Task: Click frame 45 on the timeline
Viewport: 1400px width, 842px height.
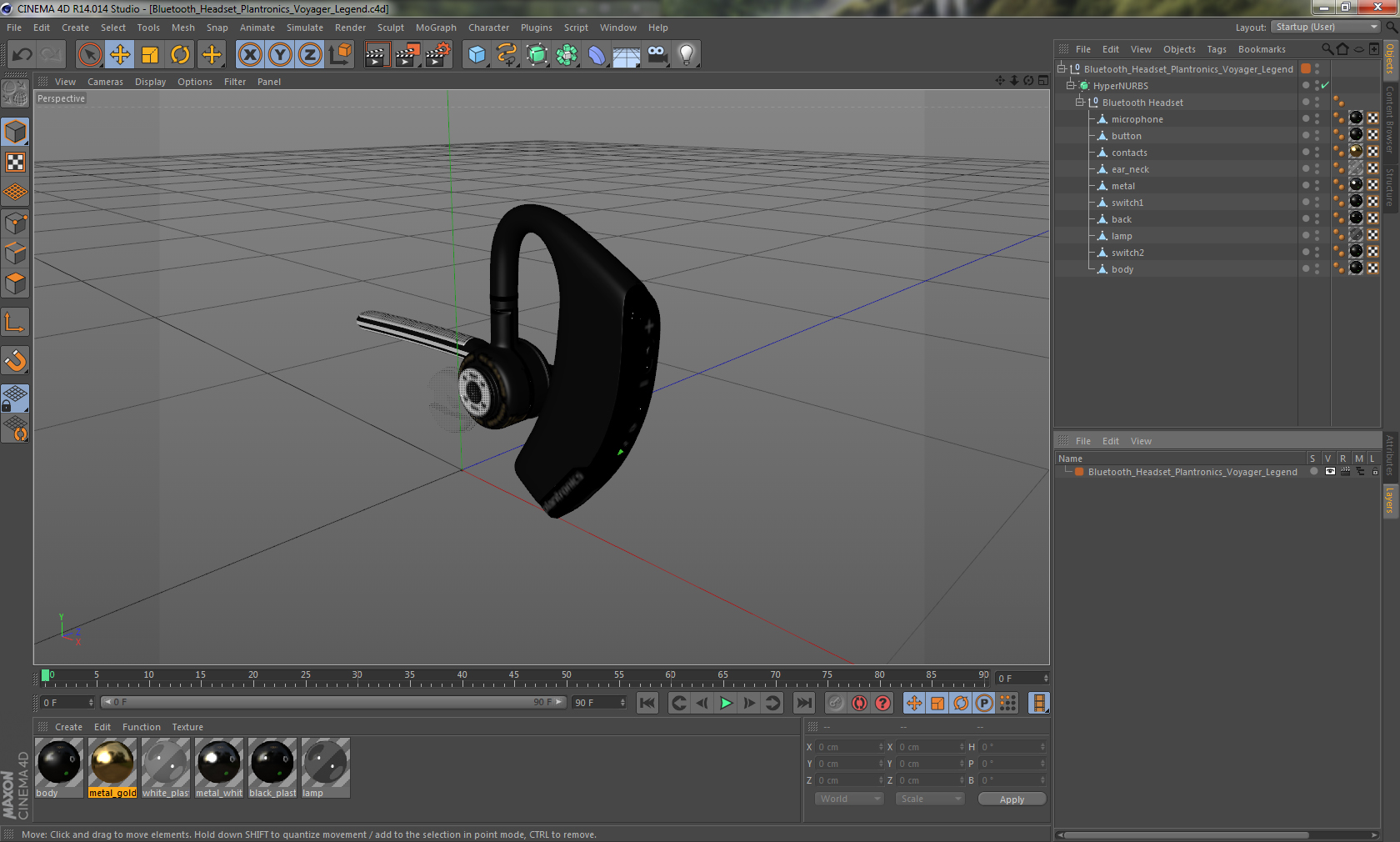Action: (514, 677)
